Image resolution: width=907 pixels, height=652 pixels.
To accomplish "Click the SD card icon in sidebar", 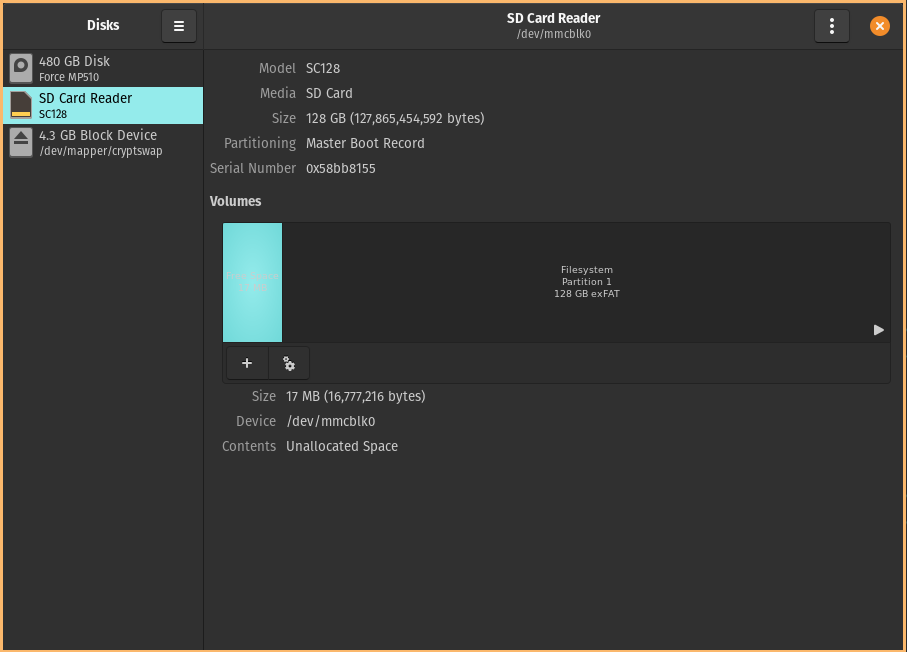I will coord(21,105).
